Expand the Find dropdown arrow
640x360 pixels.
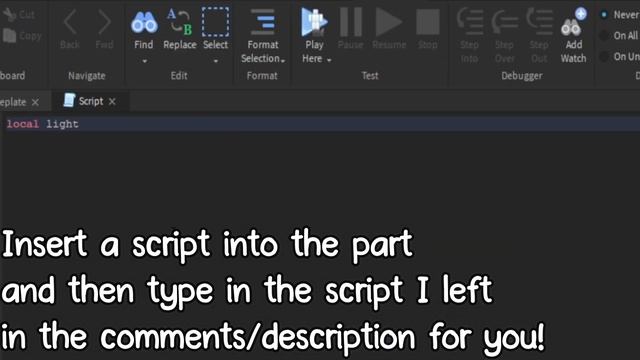click(x=144, y=61)
